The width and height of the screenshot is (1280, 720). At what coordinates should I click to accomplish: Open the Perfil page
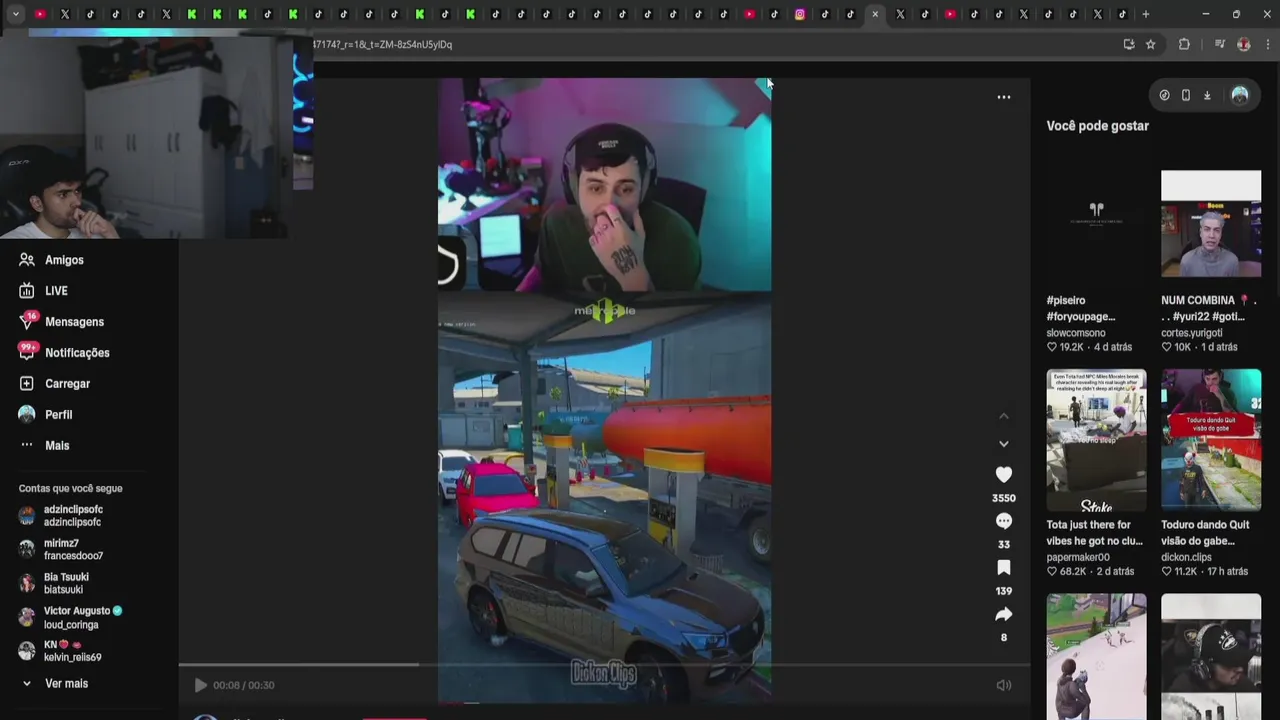(x=46, y=415)
